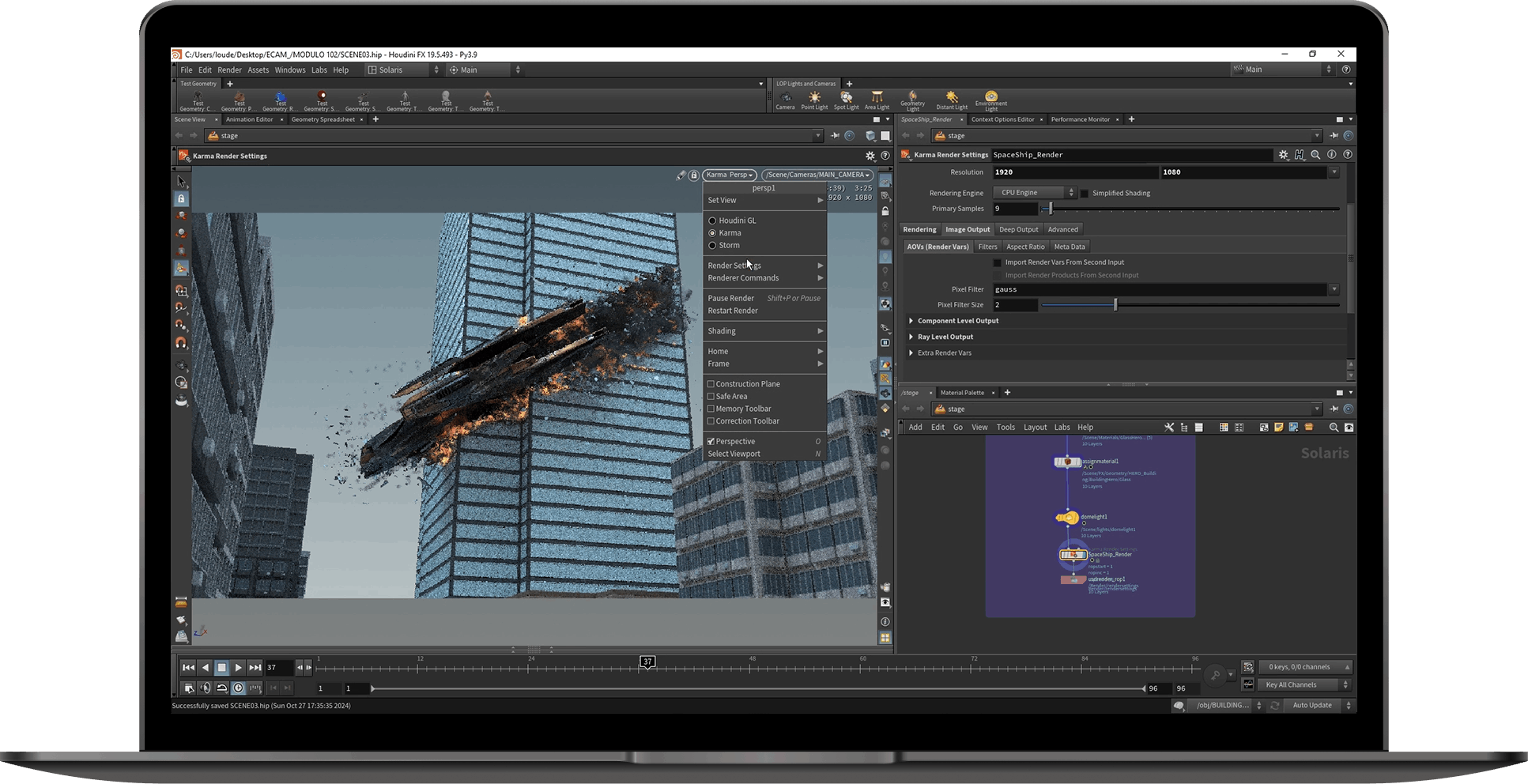
Task: Create a Point Light from the shelf
Action: coord(814,100)
